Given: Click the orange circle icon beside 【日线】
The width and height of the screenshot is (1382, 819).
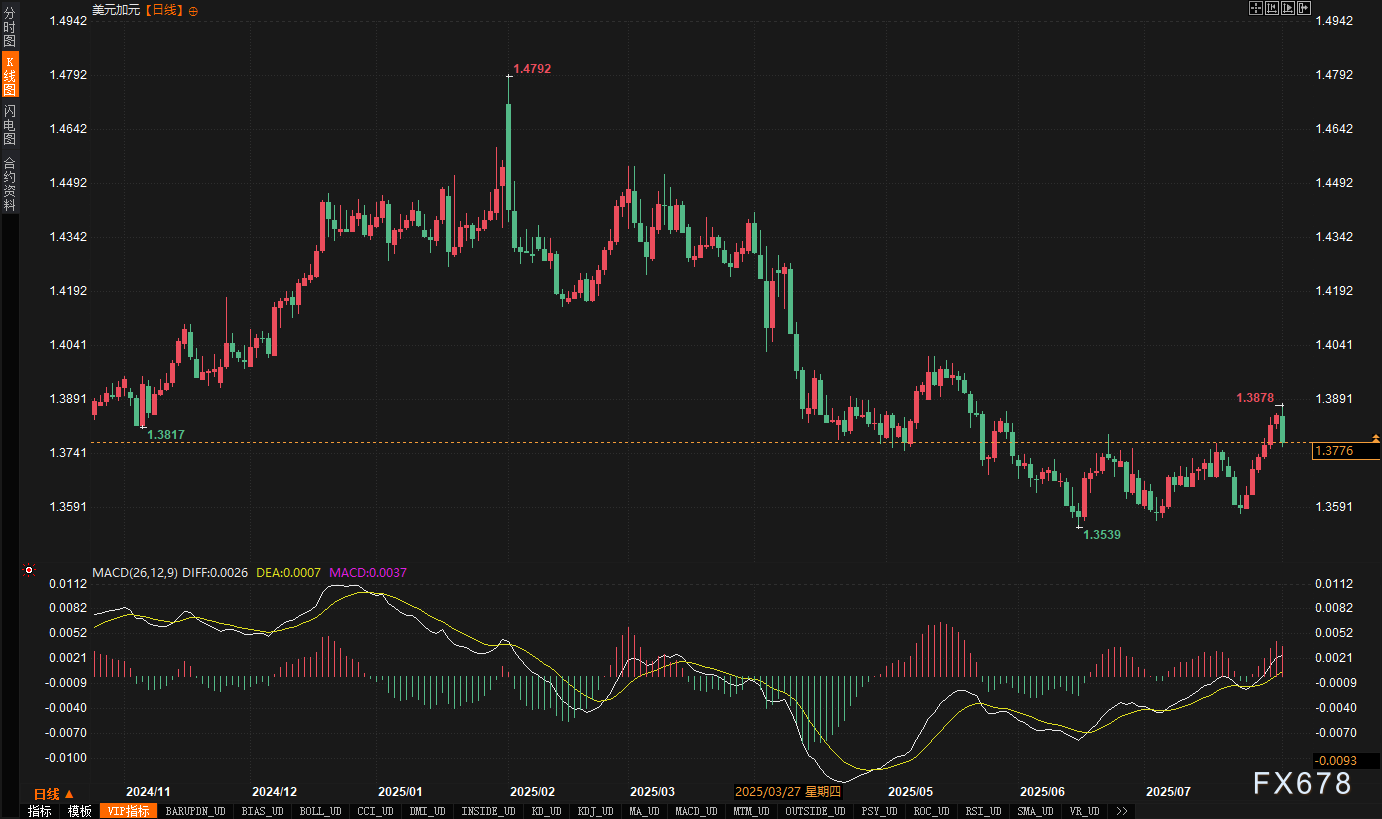Looking at the screenshot, I should pyautogui.click(x=193, y=10).
